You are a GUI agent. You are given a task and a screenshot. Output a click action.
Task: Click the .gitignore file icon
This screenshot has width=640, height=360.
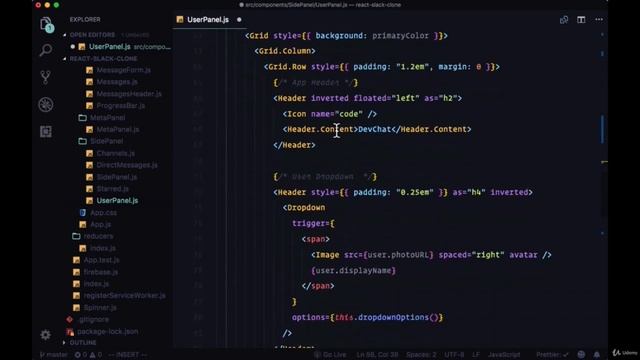[70, 320]
